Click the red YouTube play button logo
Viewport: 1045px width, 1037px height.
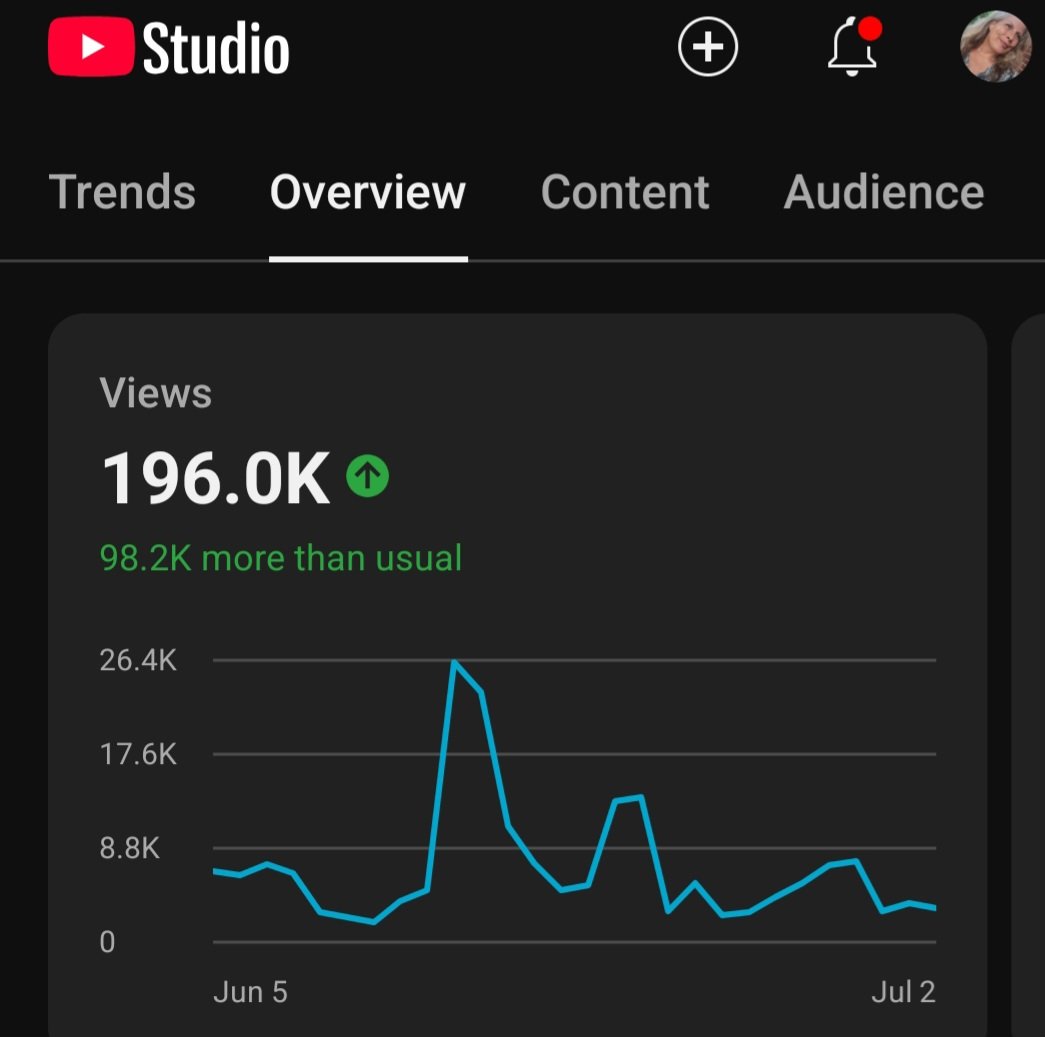pyautogui.click(x=93, y=46)
